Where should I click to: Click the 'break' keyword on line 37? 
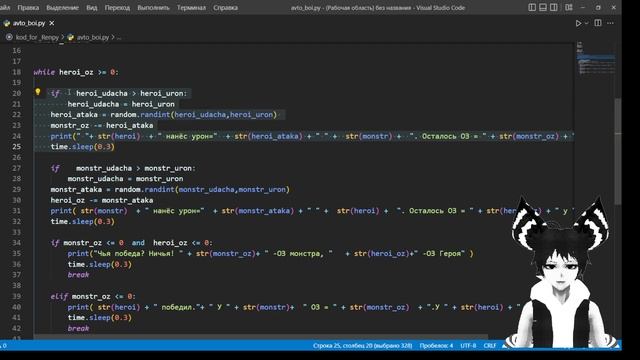coord(78,275)
